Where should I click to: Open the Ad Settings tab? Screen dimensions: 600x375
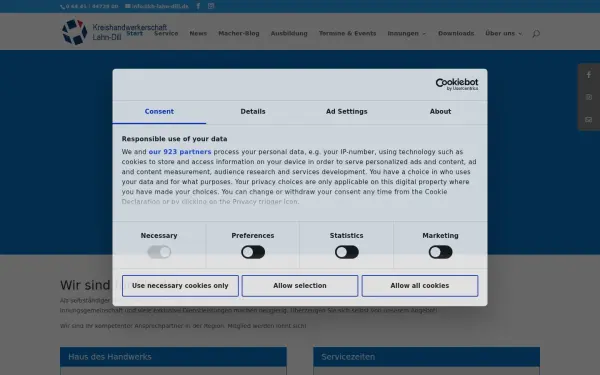pyautogui.click(x=347, y=112)
